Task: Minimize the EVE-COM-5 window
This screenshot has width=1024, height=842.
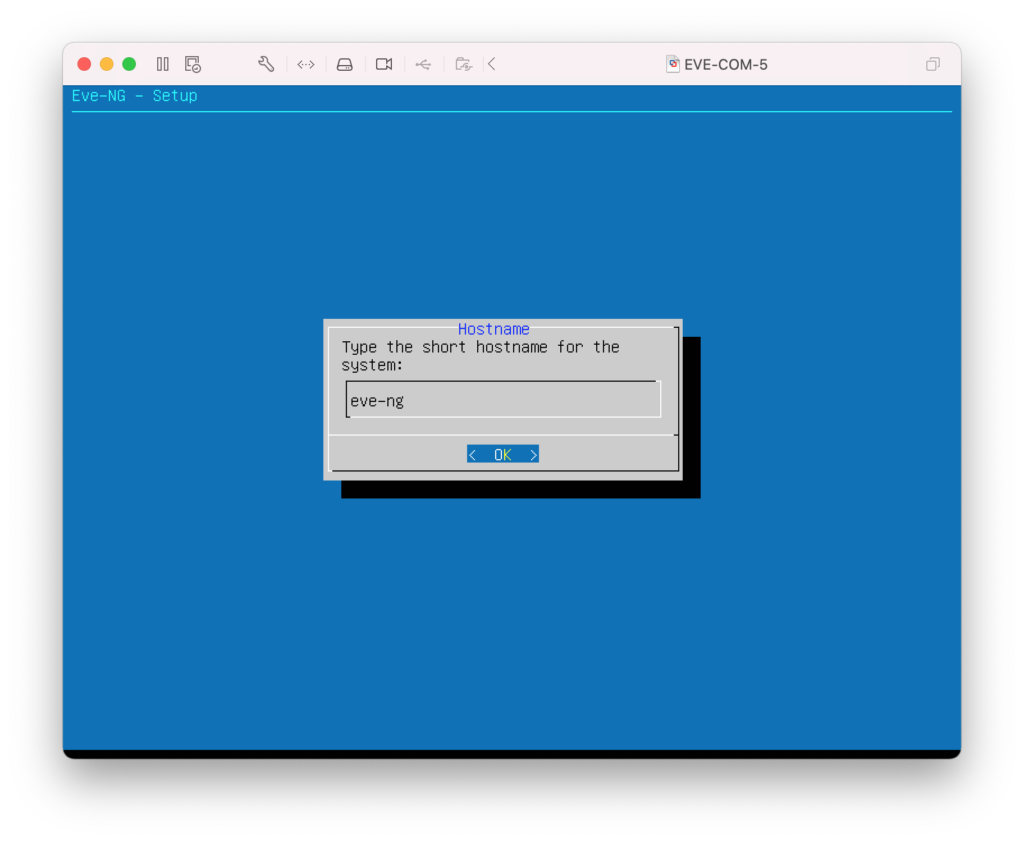Action: point(106,64)
